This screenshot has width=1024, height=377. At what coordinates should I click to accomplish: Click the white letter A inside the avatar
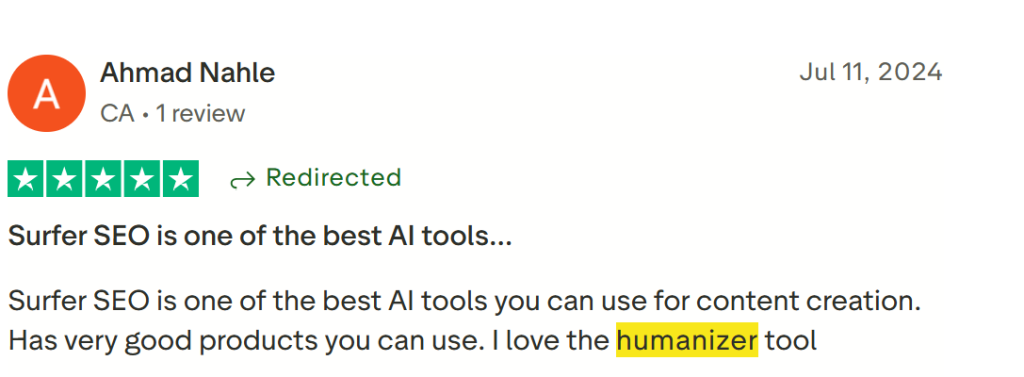(x=46, y=94)
